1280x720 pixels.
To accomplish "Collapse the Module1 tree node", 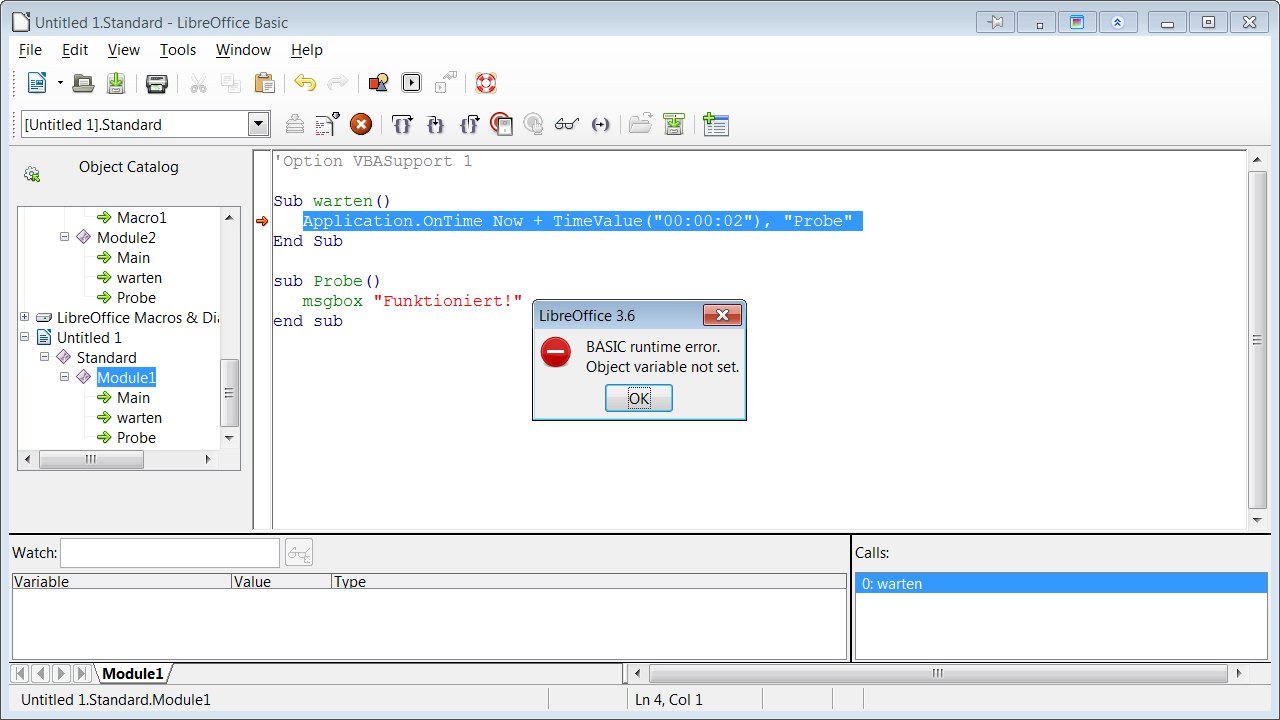I will [65, 377].
